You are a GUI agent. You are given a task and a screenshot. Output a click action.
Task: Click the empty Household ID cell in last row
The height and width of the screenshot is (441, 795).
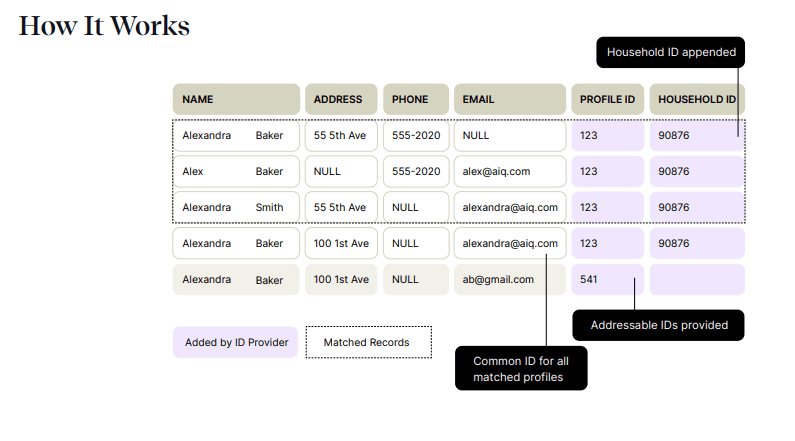(x=697, y=279)
